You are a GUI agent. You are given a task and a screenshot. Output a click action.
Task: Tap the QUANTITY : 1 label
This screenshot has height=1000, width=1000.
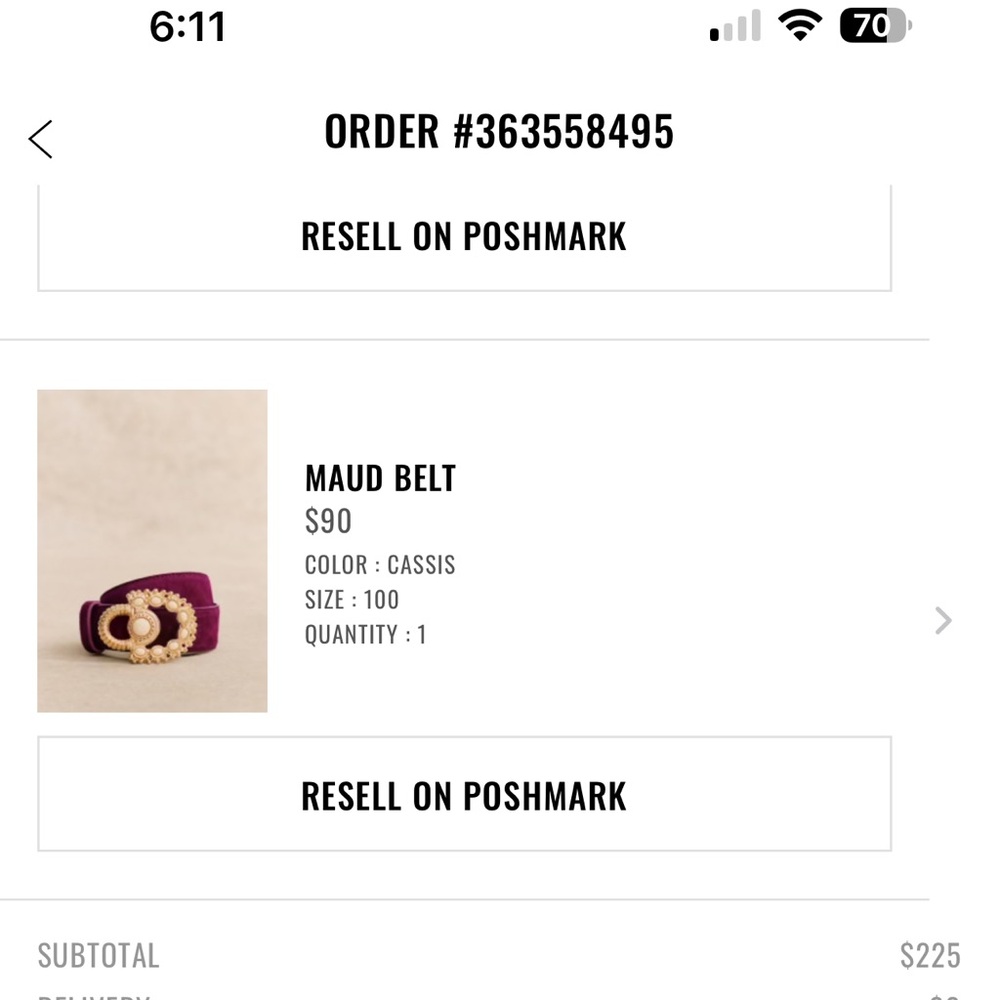(365, 634)
